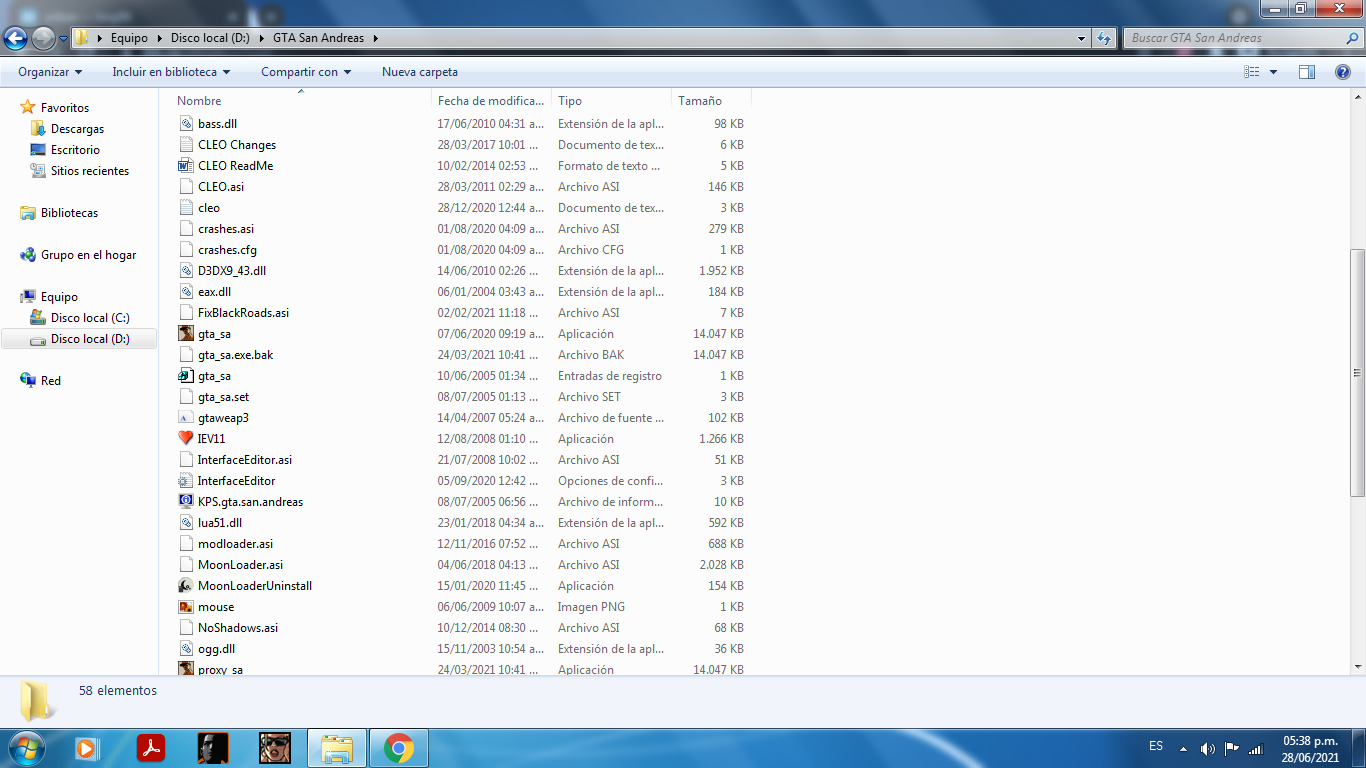This screenshot has height=768, width=1366.
Task: Select the NoShadows.asi file
Action: pyautogui.click(x=238, y=628)
